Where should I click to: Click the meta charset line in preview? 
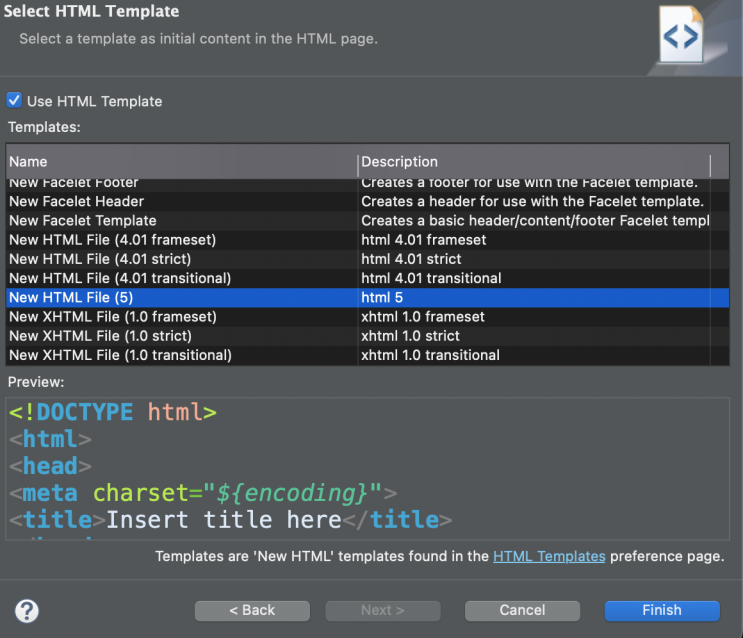(203, 493)
